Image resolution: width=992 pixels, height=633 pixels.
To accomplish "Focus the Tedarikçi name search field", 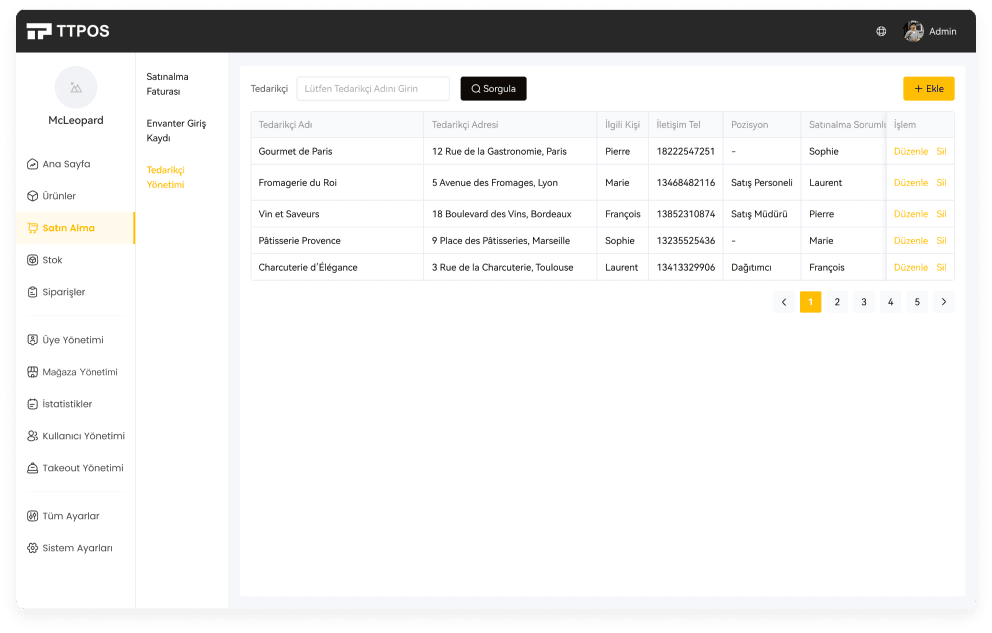I will (373, 89).
